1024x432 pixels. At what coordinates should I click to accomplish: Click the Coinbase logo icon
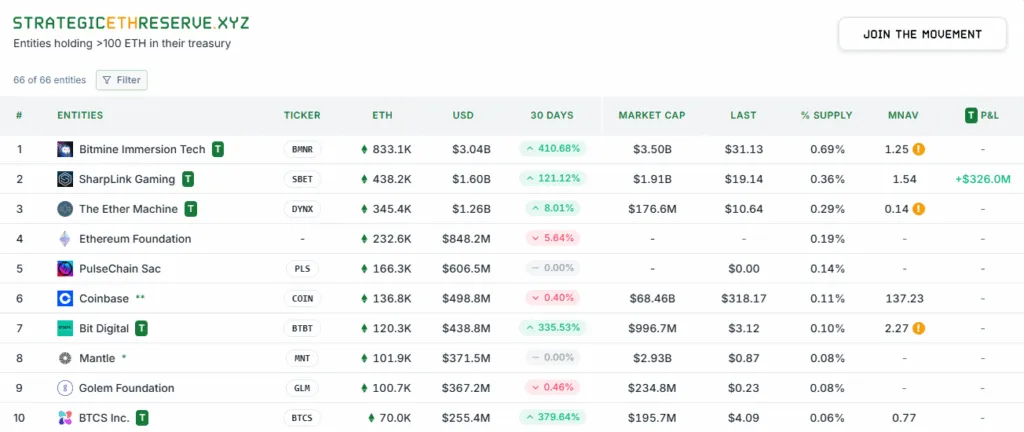(x=65, y=299)
